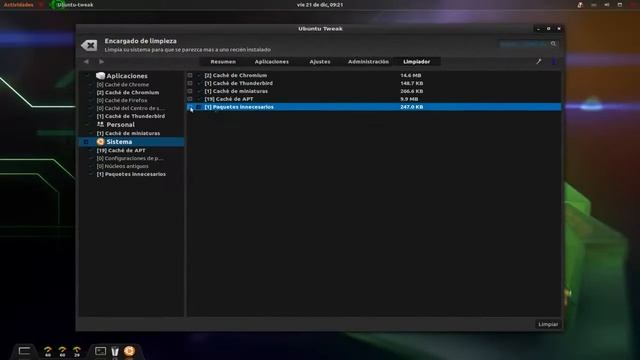Viewport: 640px width, 360px height.
Task: Open the calendar-like icon in top bar
Action: click(x=620, y=5)
